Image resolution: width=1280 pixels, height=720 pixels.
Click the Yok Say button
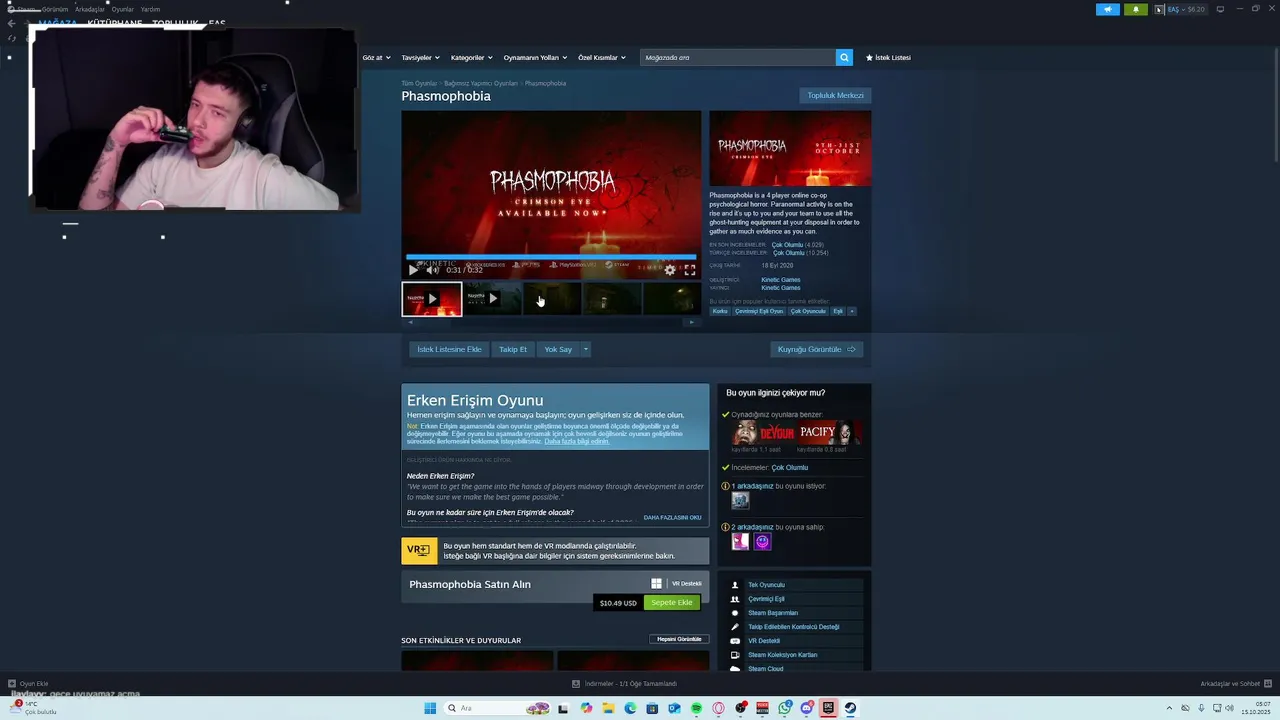[558, 349]
